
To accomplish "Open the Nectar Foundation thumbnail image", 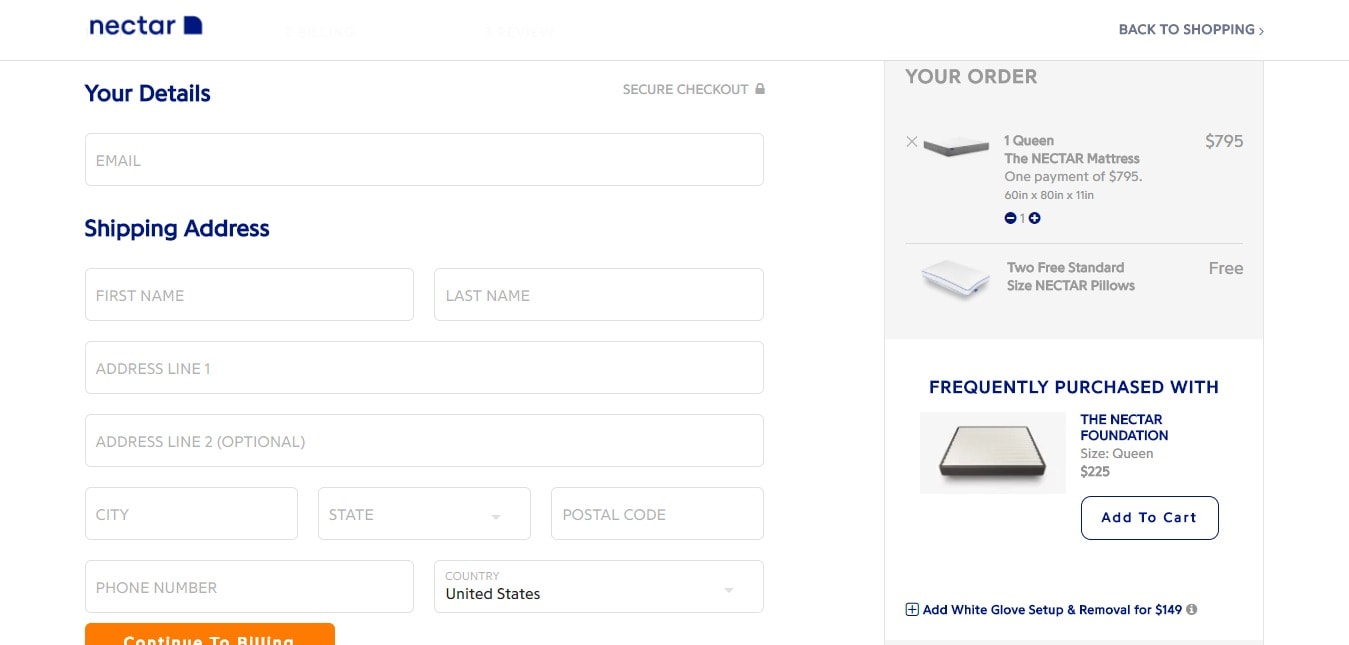I will 993,453.
